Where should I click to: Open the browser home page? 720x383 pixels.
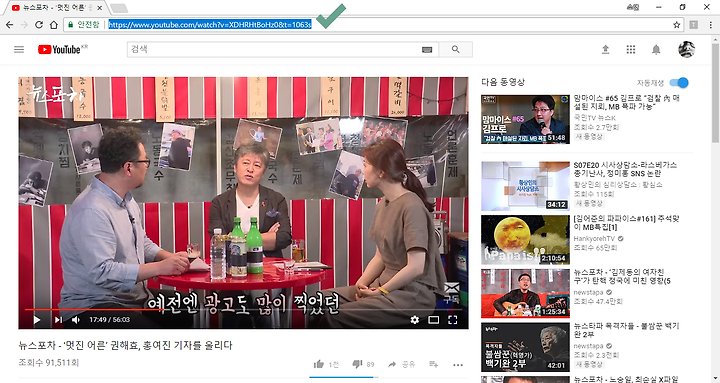coord(54,25)
